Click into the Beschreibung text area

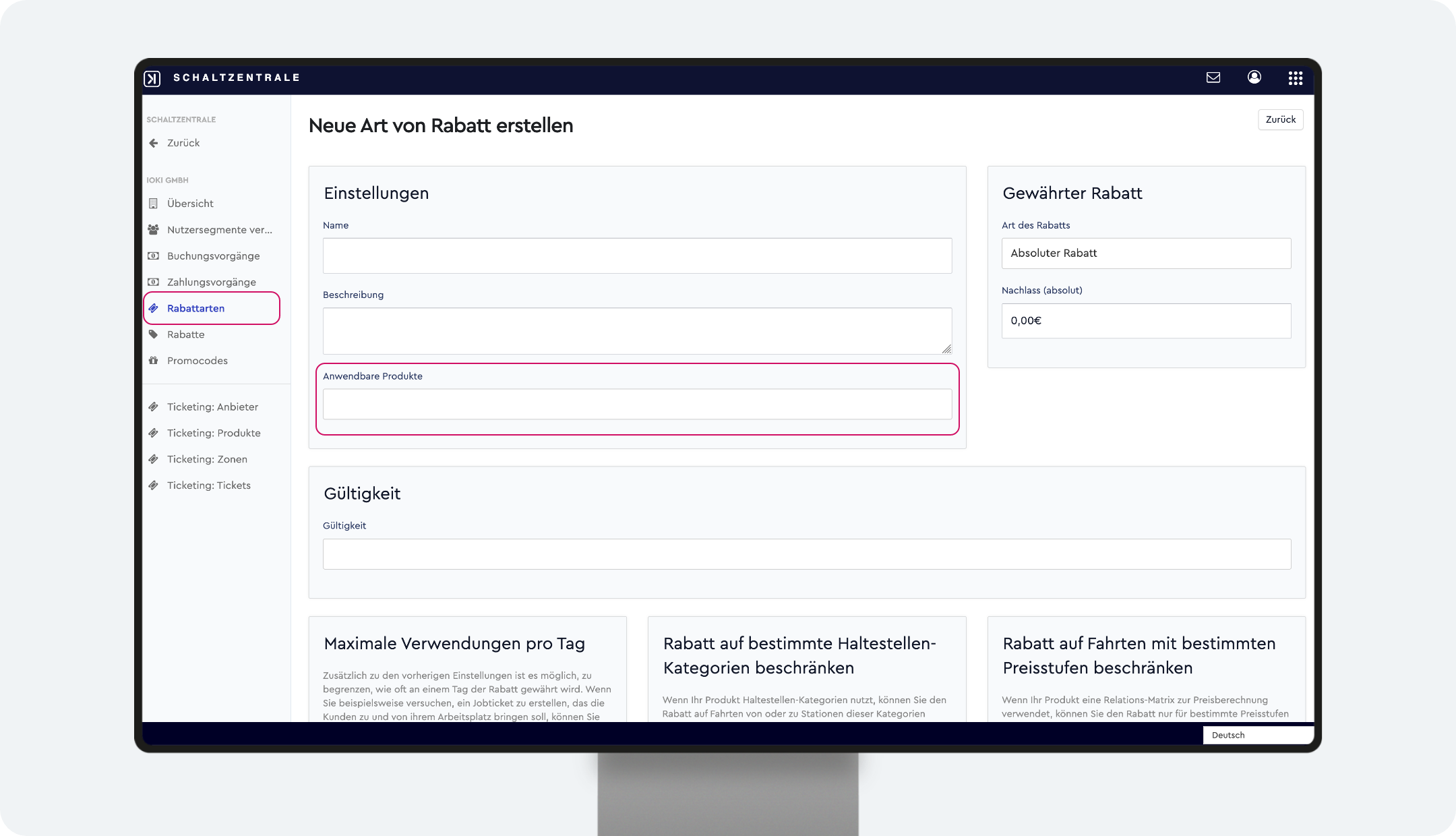637,331
